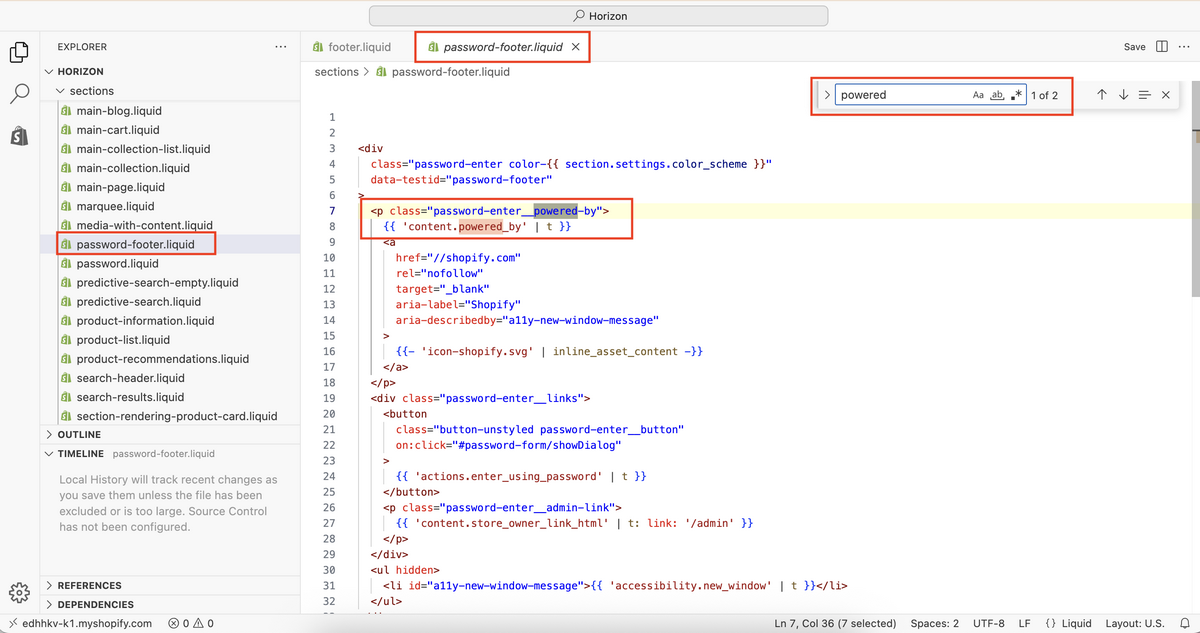Find the next 'powered' match with down arrow
The image size is (1200, 633).
pos(1123,94)
